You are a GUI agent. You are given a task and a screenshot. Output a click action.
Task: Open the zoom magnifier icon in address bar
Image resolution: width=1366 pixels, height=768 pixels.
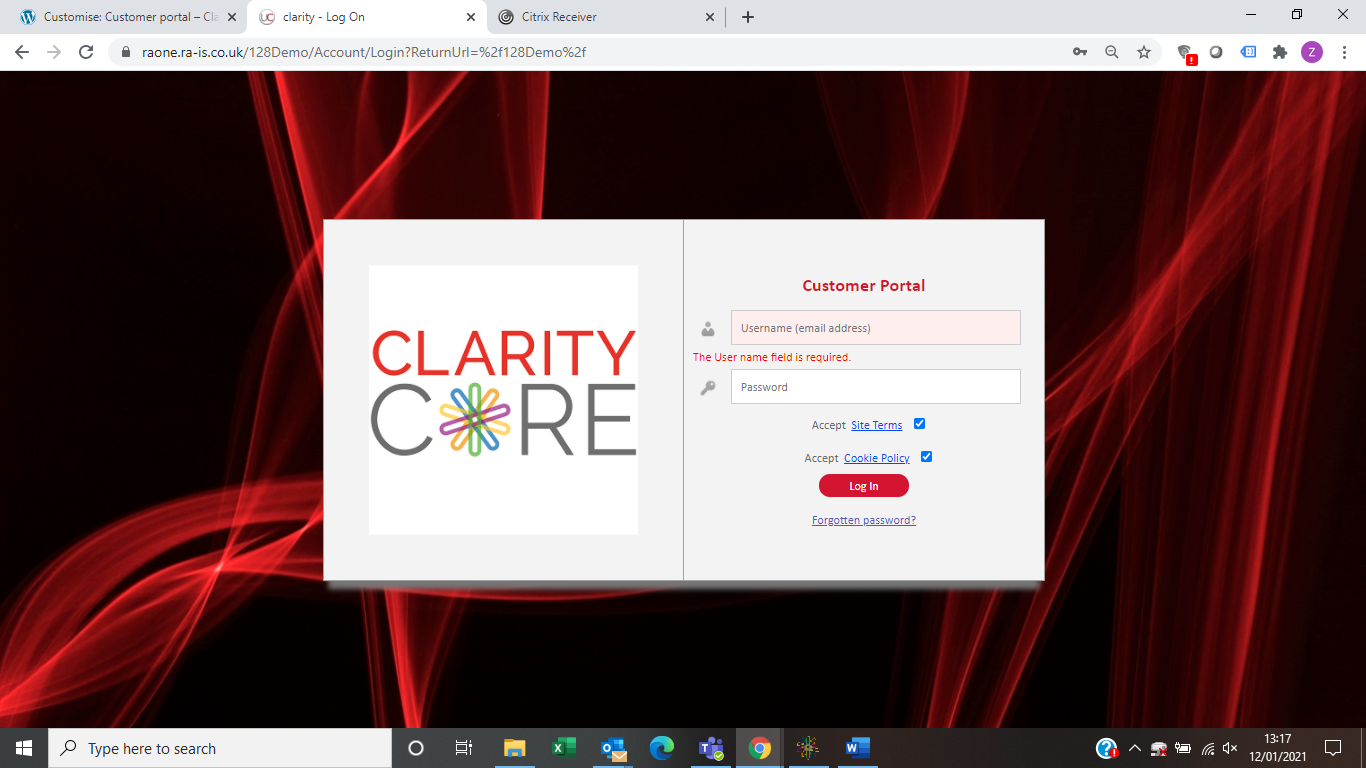1111,52
